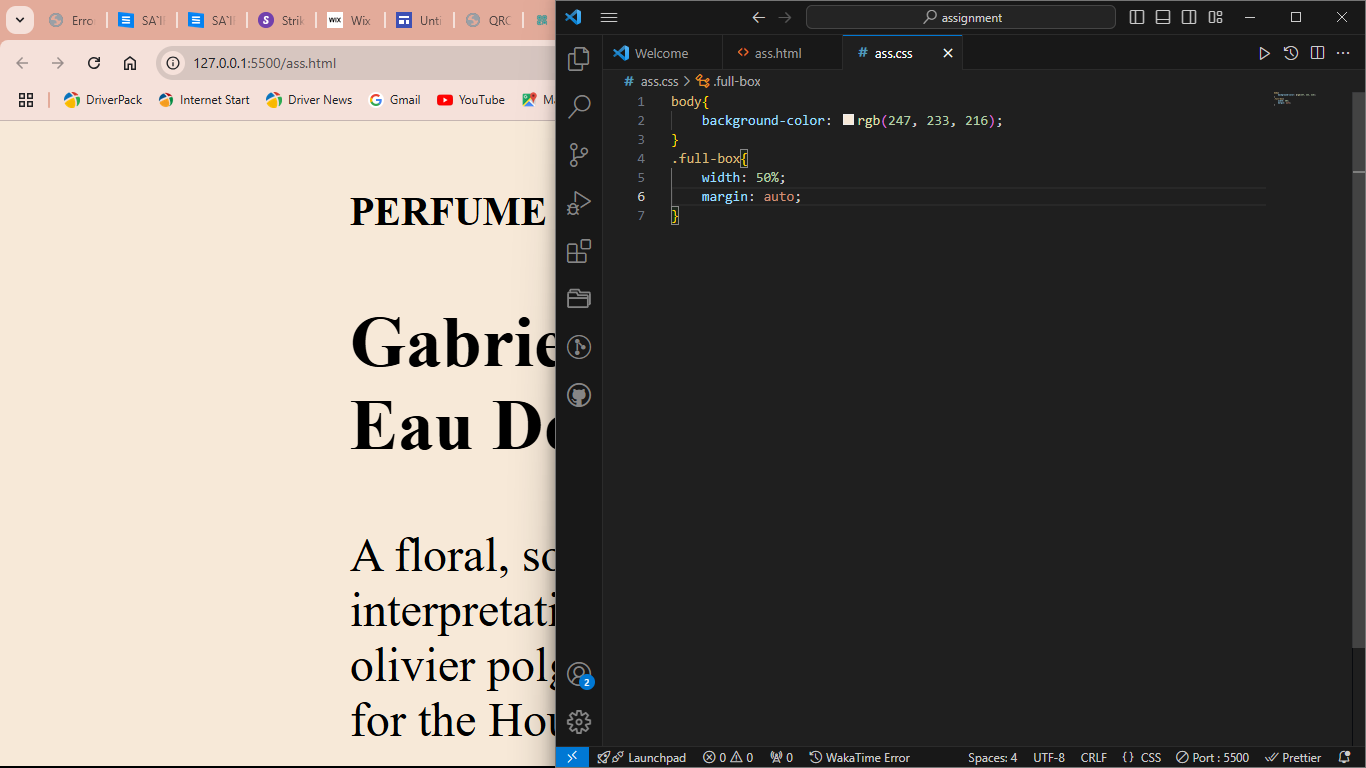Click the browser address bar URL
The width and height of the screenshot is (1366, 768).
click(x=264, y=63)
